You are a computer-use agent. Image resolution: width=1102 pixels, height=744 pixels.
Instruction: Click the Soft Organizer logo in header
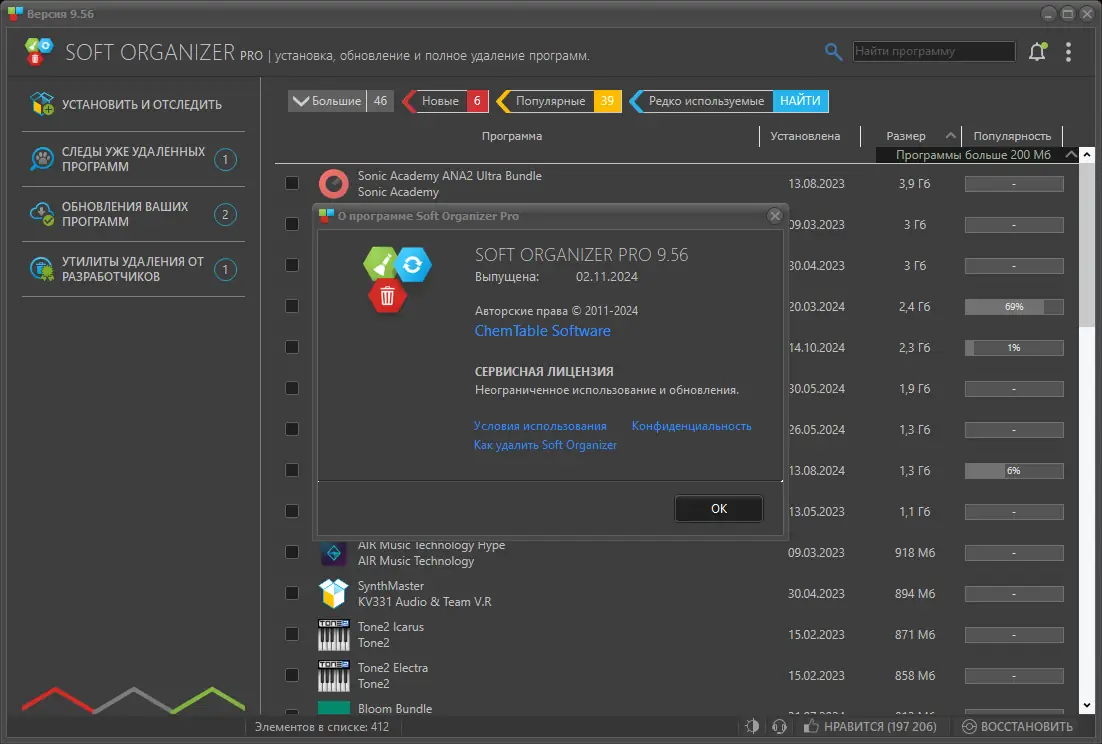[39, 52]
